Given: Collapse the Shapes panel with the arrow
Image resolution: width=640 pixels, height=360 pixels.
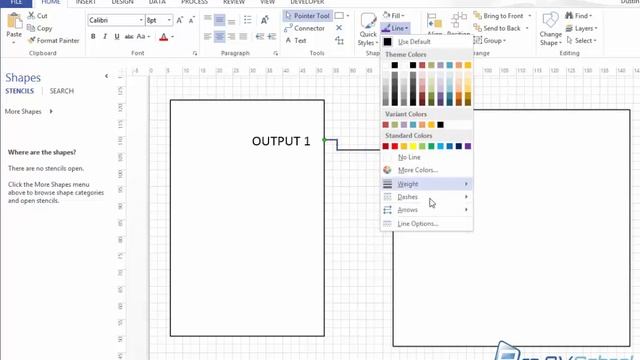Looking at the screenshot, I should point(107,76).
